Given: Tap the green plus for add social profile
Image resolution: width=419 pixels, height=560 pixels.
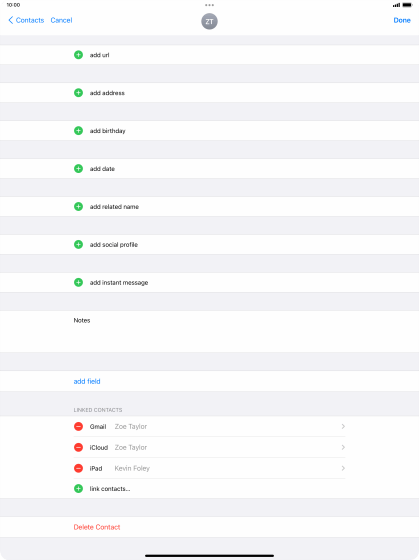Looking at the screenshot, I should pos(78,244).
